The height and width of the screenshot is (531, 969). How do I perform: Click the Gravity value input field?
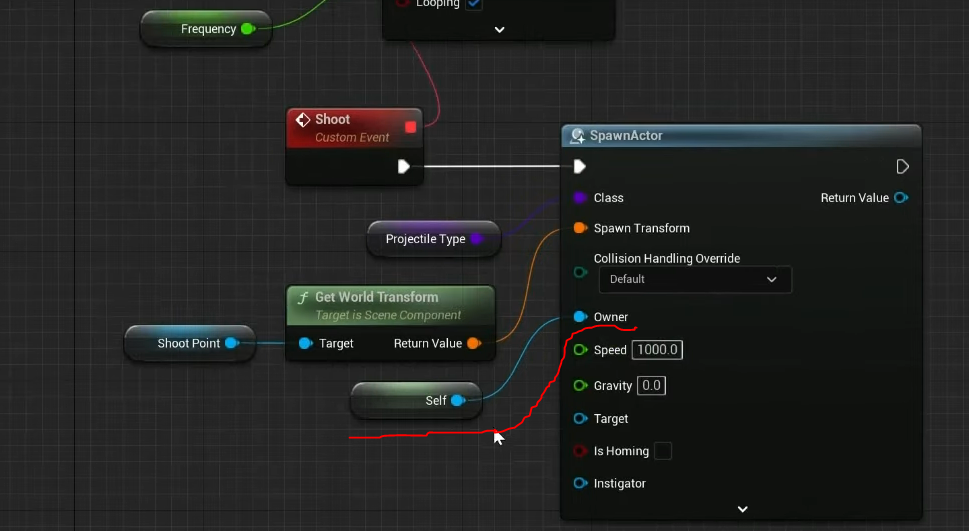[x=651, y=385]
